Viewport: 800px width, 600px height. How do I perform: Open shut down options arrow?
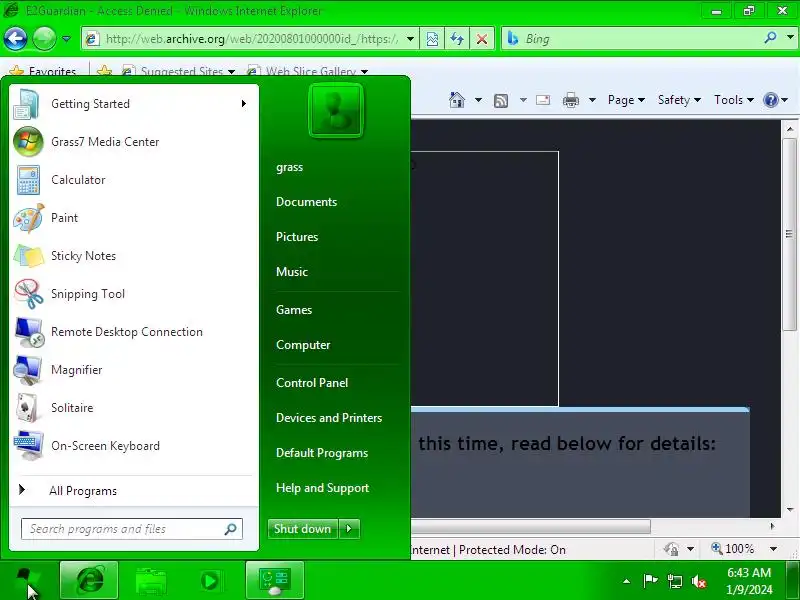pos(349,529)
